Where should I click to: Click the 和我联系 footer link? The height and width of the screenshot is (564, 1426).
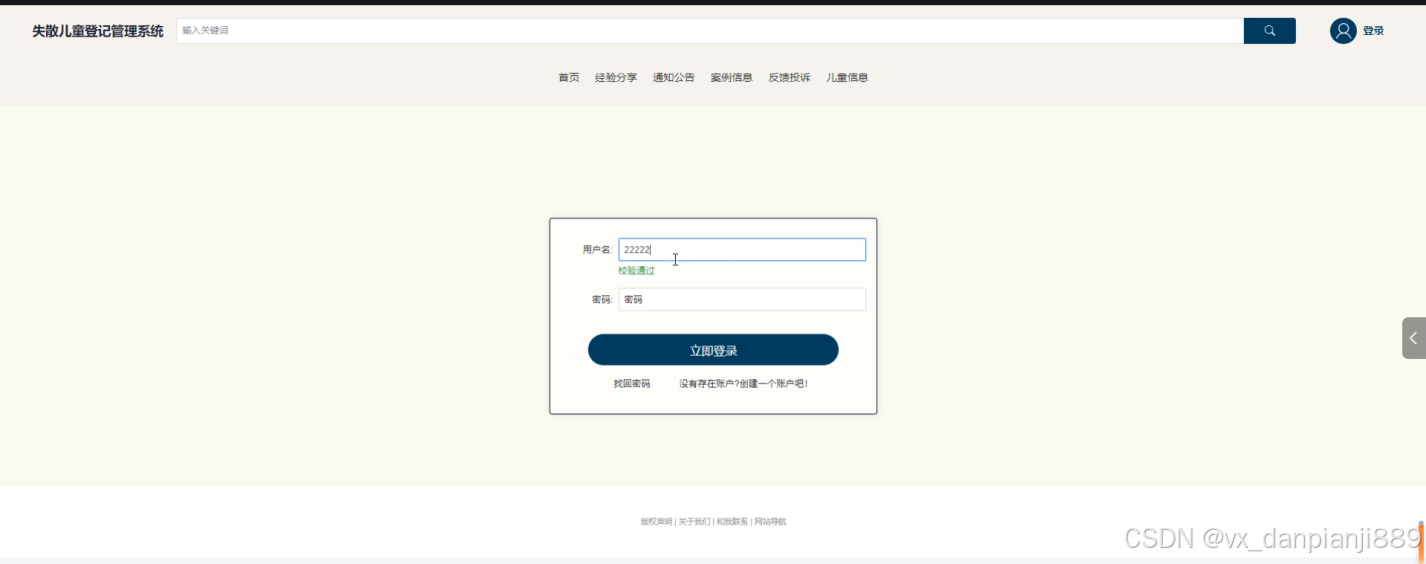[x=732, y=522]
